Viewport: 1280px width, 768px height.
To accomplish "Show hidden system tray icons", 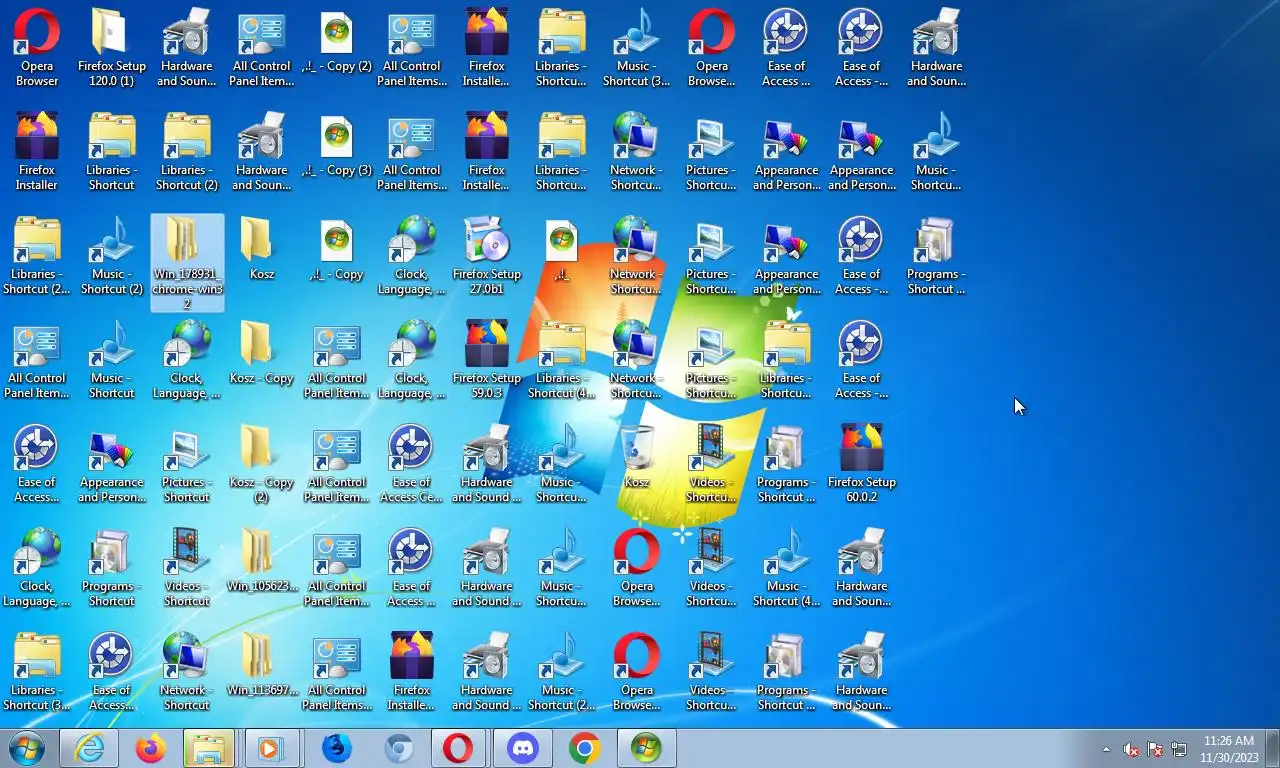I will pos(1106,749).
